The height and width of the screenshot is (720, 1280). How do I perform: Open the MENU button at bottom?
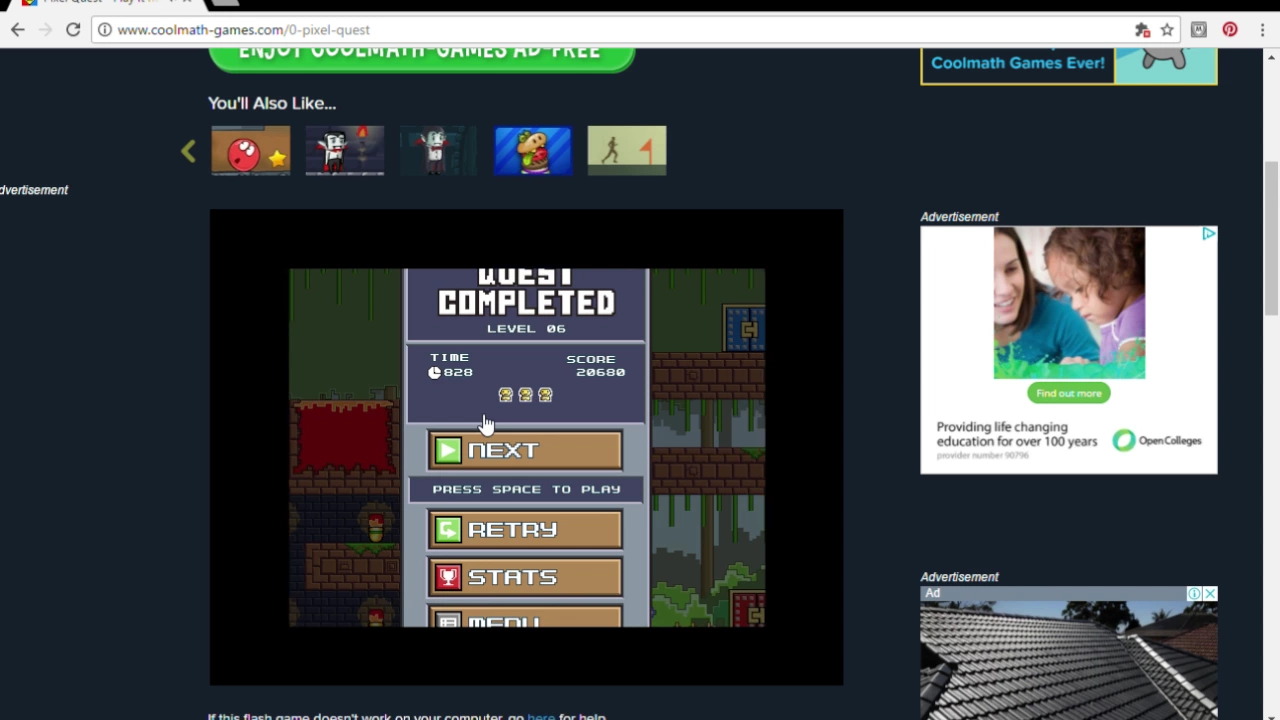[x=525, y=617]
